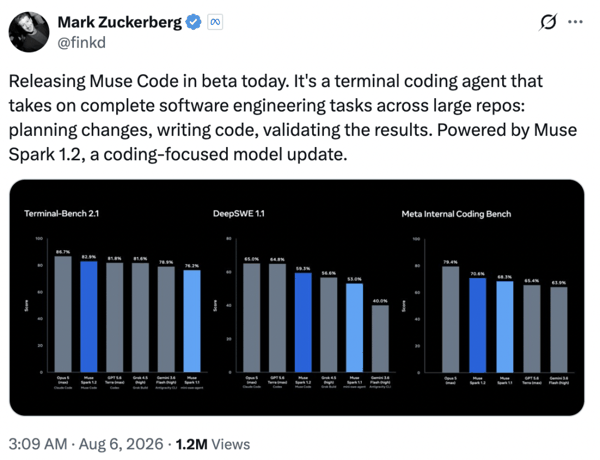Open the attached benchmark charts image
This screenshot has height=460, width=600.
click(x=297, y=297)
